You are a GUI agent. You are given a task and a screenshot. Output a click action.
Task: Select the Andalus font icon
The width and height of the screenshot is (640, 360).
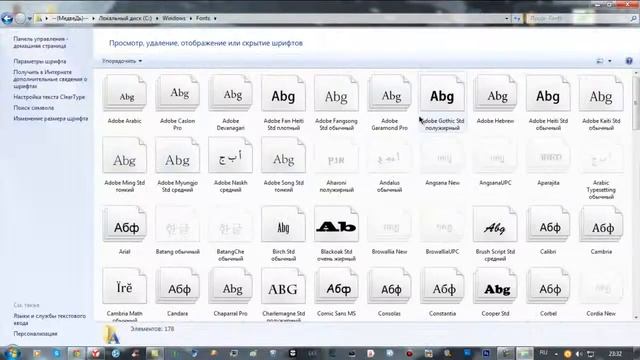(389, 156)
